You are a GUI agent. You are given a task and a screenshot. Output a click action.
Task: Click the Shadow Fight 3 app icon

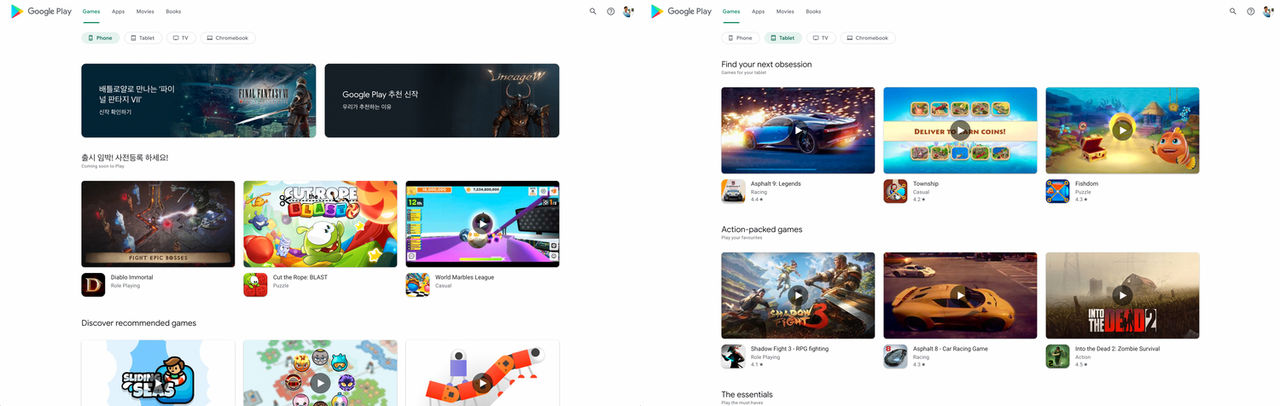click(733, 356)
